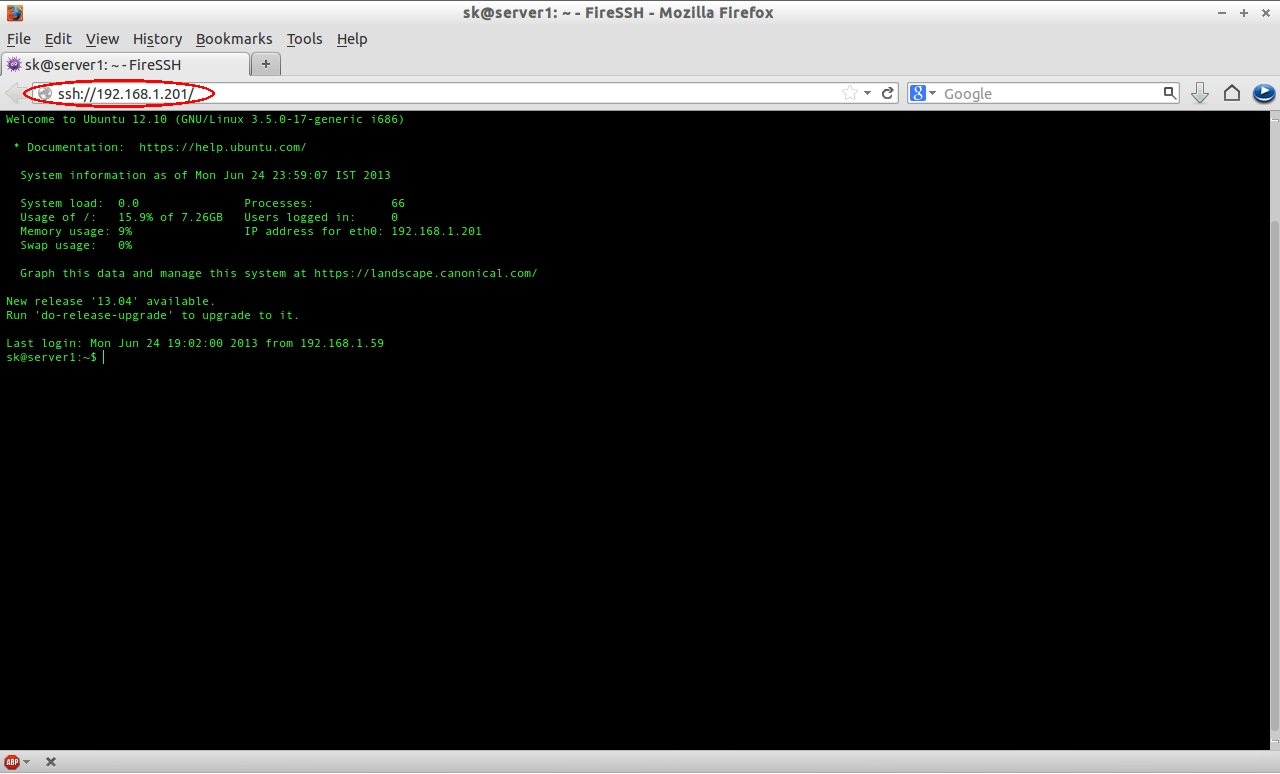Click the 'System information as of' line
Screen dimensions: 1280x774
205,175
